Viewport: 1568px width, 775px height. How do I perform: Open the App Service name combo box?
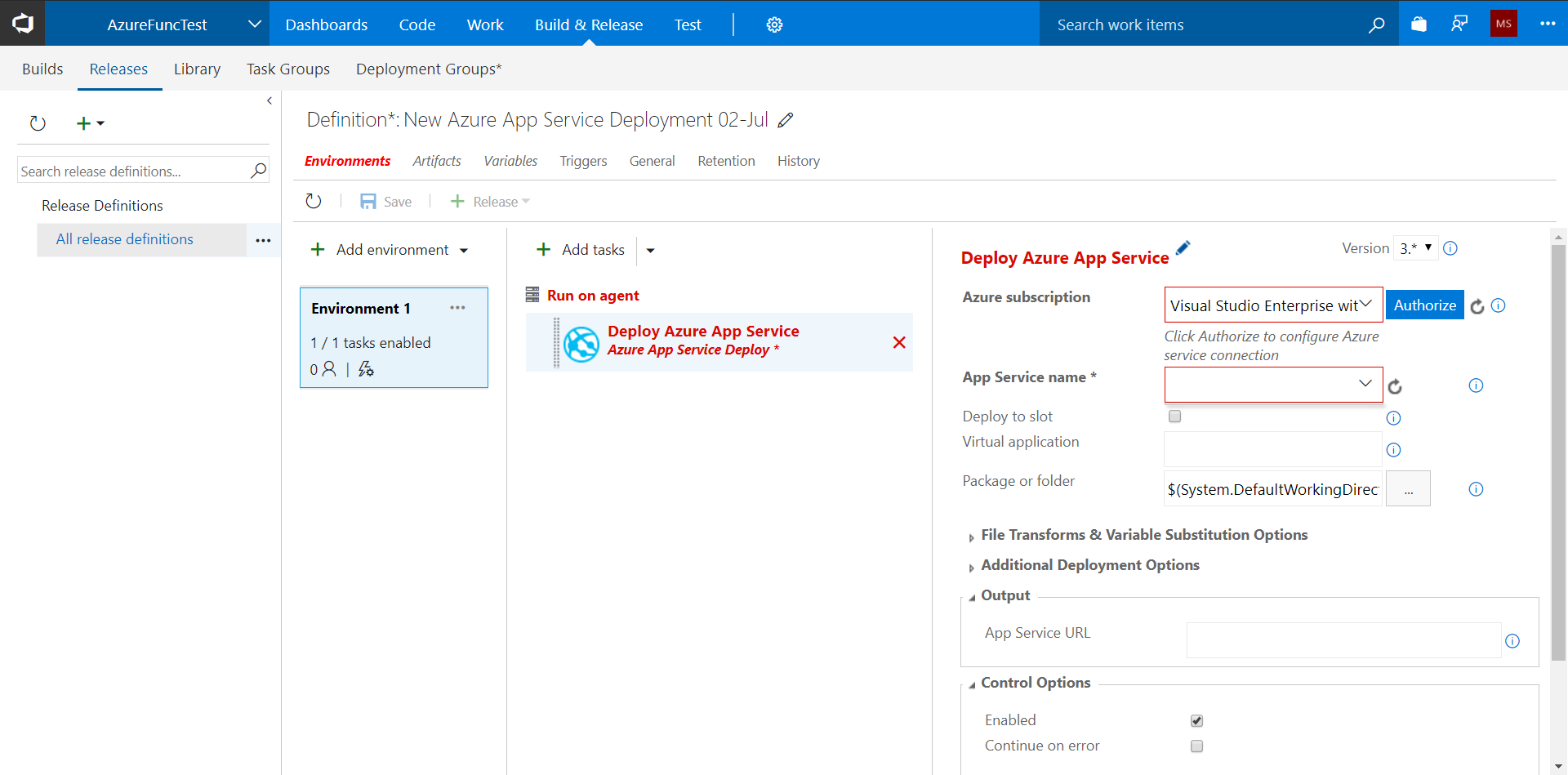coord(1273,385)
